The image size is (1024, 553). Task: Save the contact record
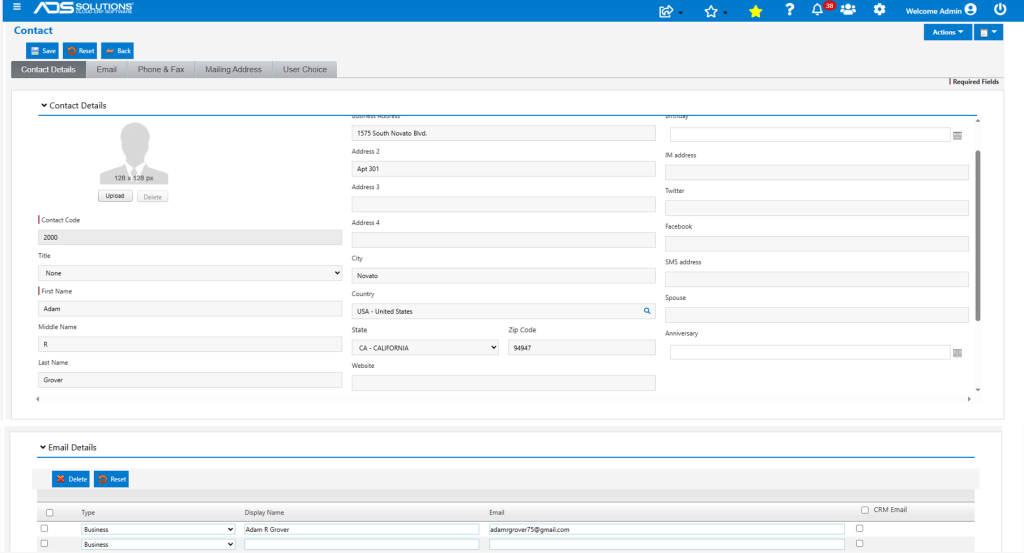tap(42, 51)
